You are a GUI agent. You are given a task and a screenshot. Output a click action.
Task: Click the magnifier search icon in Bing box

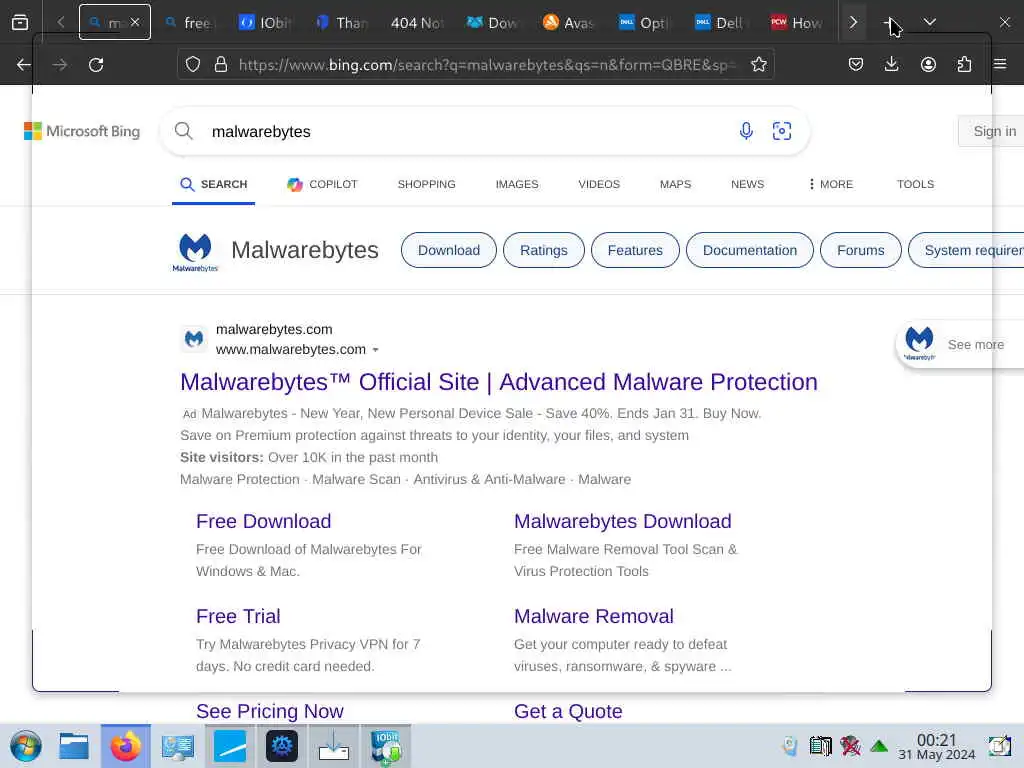(x=184, y=131)
